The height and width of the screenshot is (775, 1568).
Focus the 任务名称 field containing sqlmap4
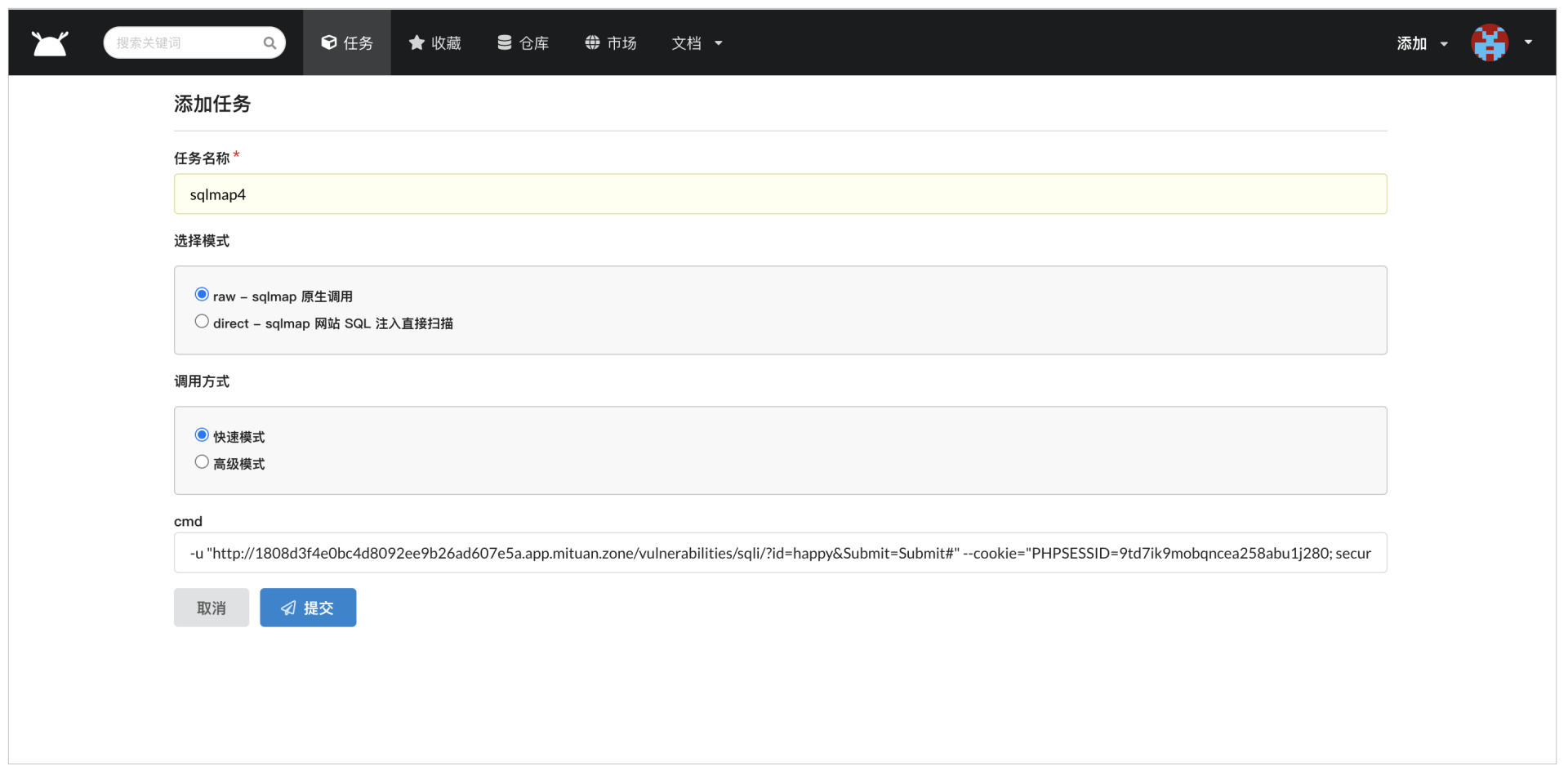point(780,194)
